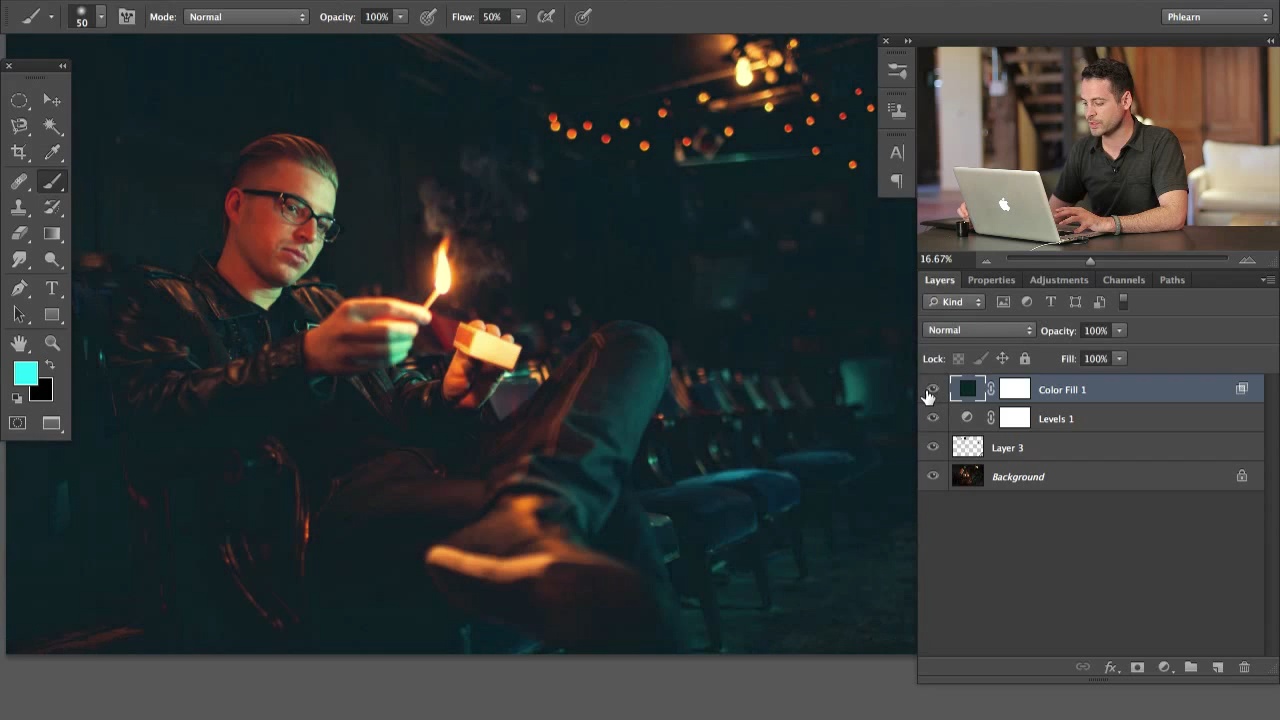Viewport: 1280px width, 720px height.
Task: Open the brush Mode dropdown
Action: tap(246, 17)
